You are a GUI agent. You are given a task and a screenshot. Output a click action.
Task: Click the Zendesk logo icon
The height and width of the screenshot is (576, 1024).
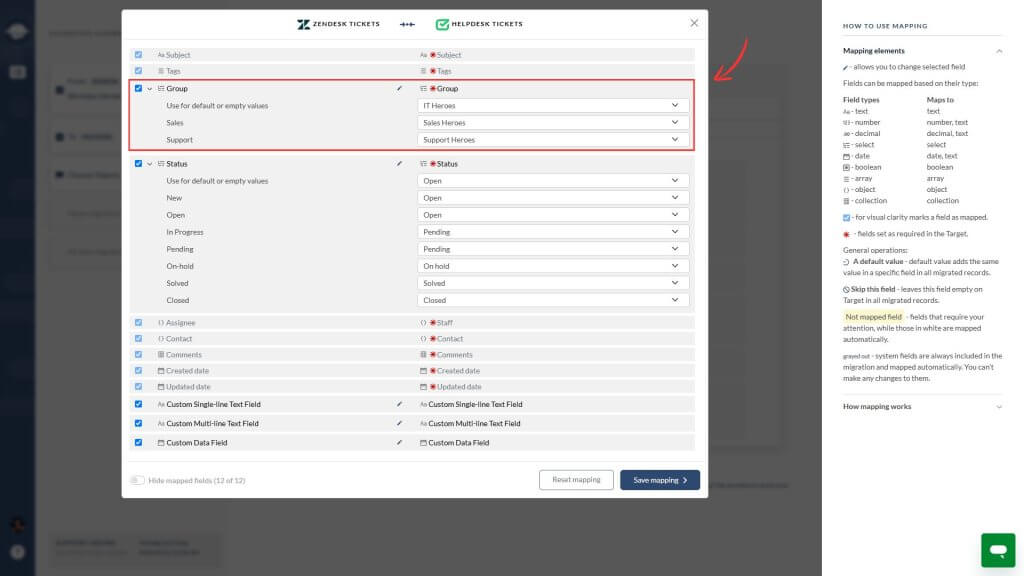(x=304, y=24)
